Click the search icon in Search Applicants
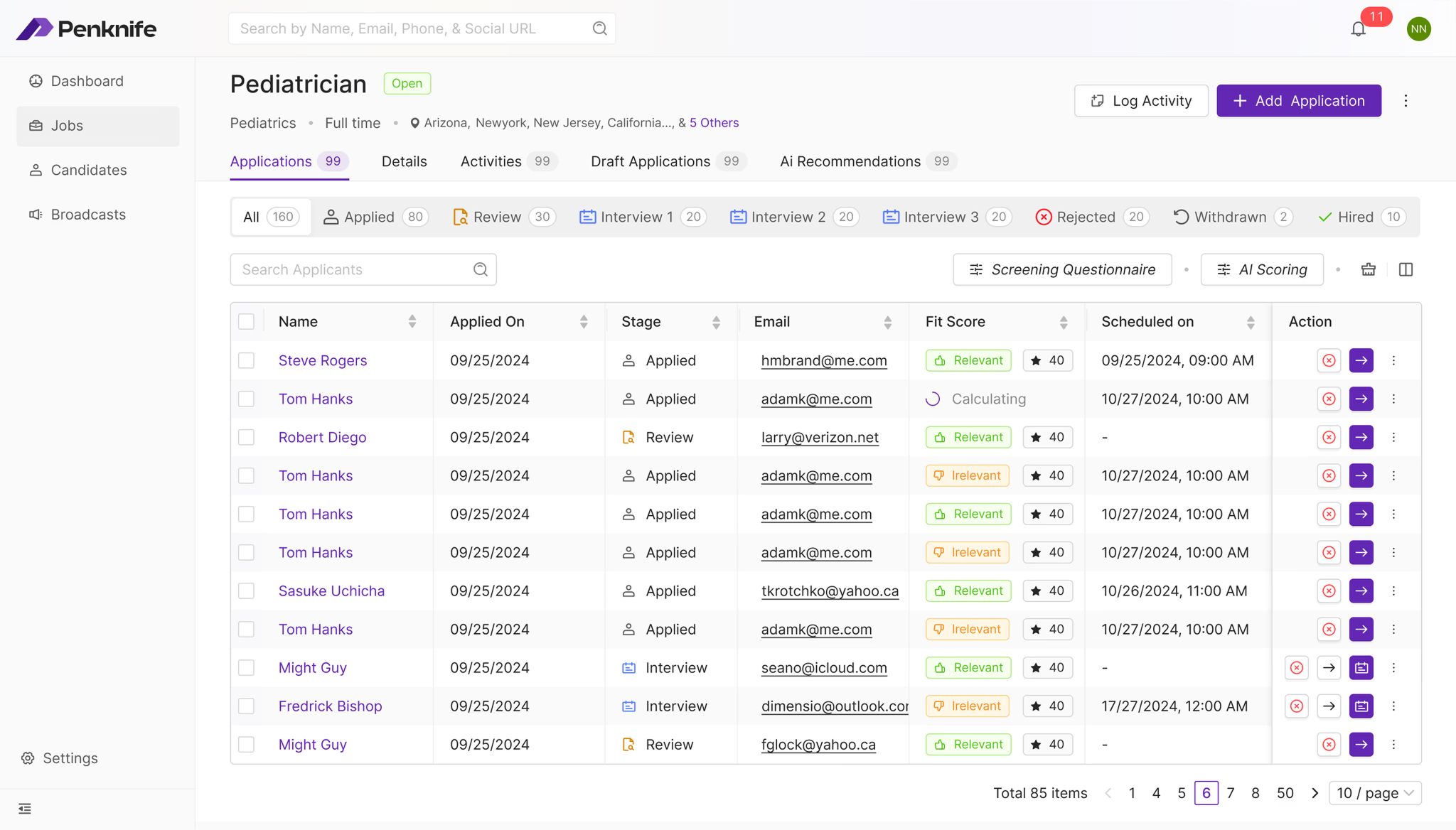 click(x=481, y=269)
